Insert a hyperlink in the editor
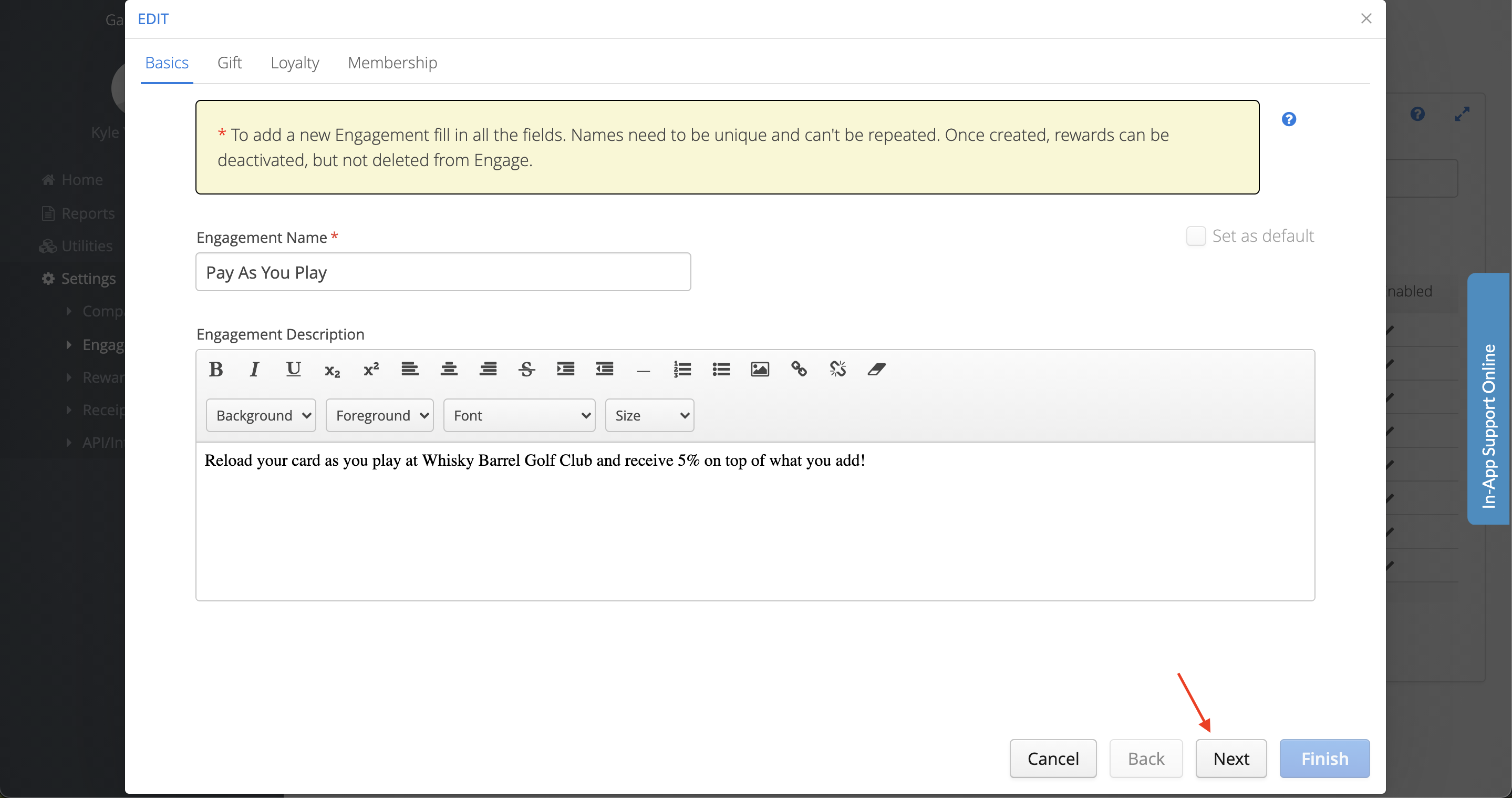The height and width of the screenshot is (798, 1512). 798,370
